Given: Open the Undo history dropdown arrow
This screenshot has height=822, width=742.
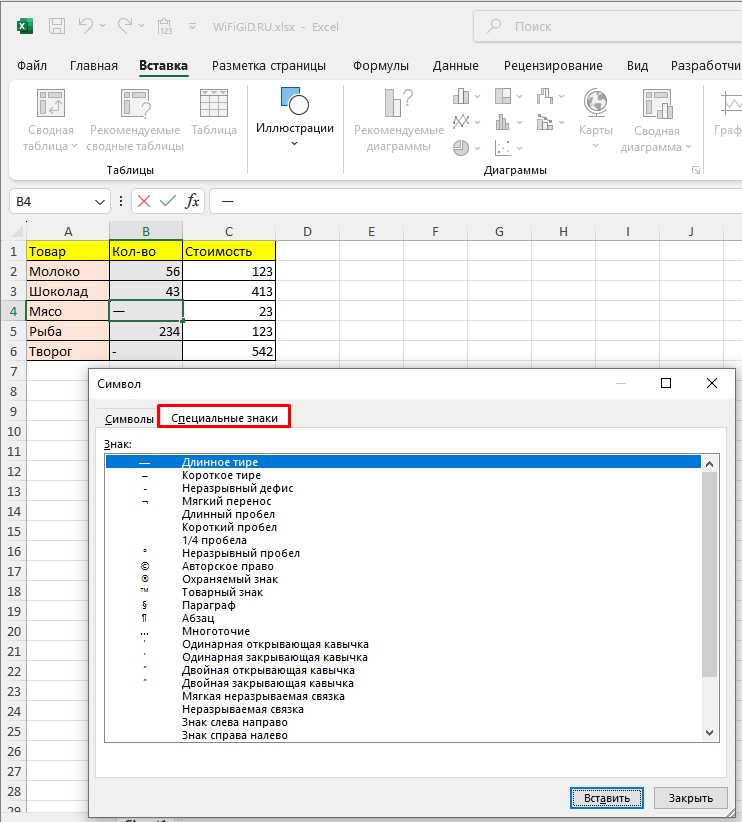Looking at the screenshot, I should pyautogui.click(x=102, y=26).
